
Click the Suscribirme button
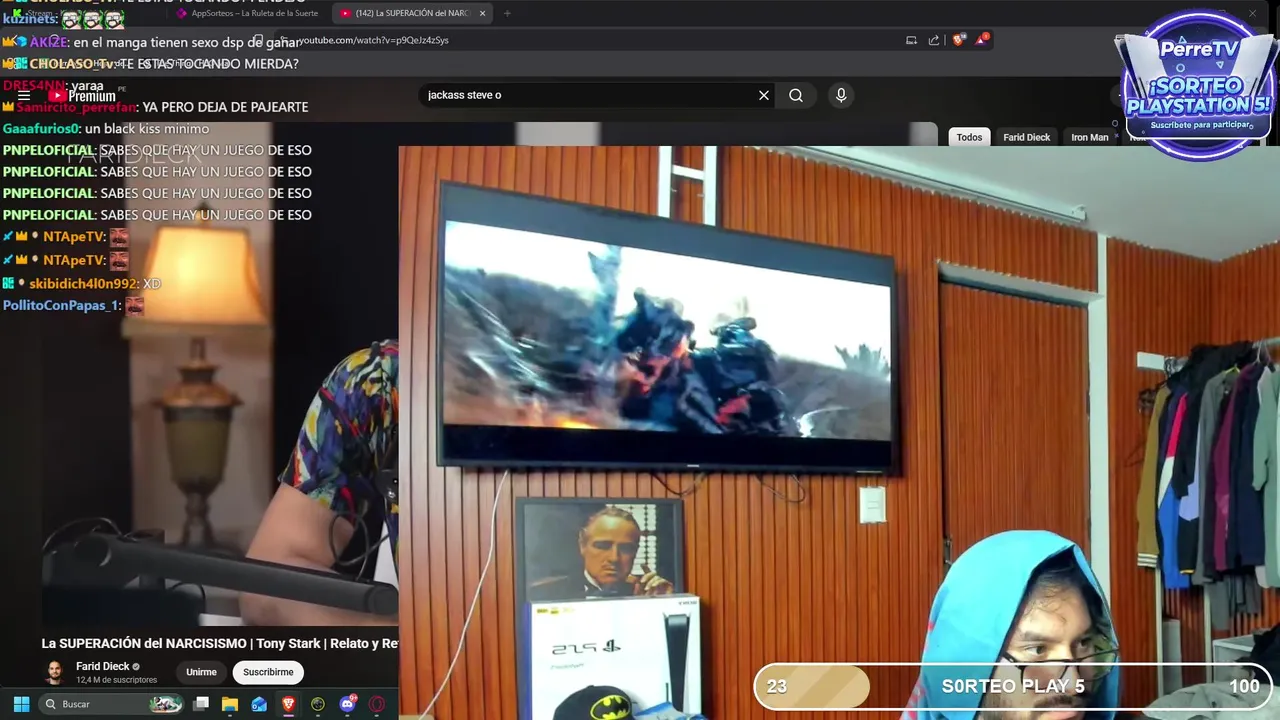268,672
